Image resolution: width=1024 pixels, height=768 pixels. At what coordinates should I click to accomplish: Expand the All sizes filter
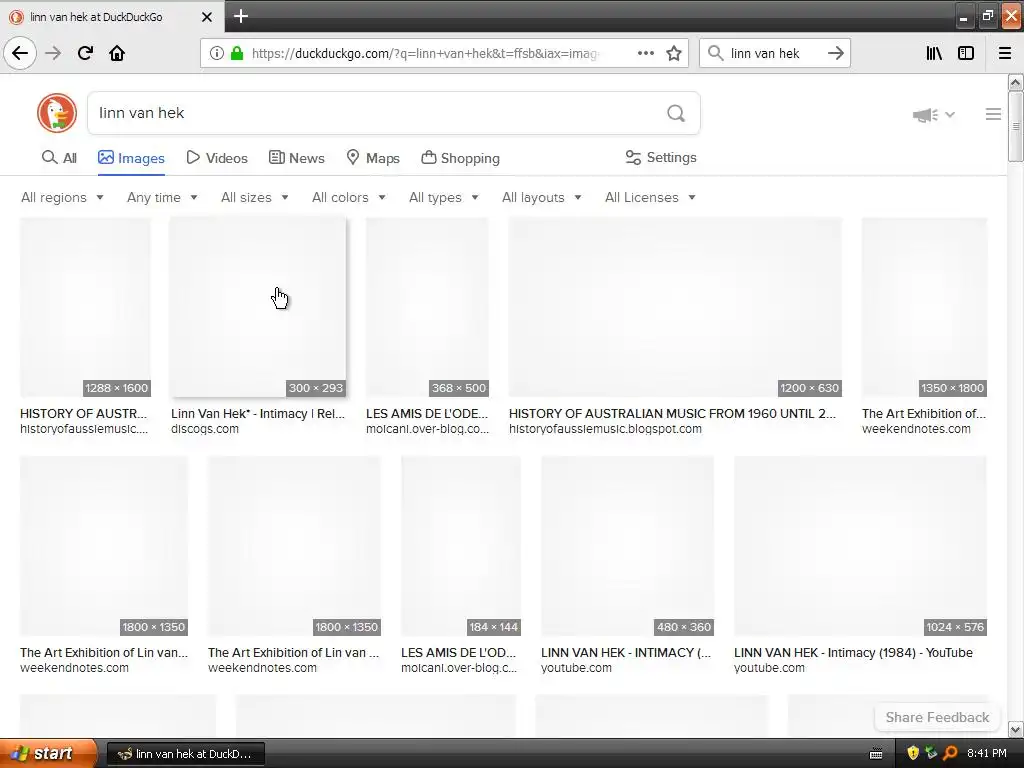(x=254, y=197)
